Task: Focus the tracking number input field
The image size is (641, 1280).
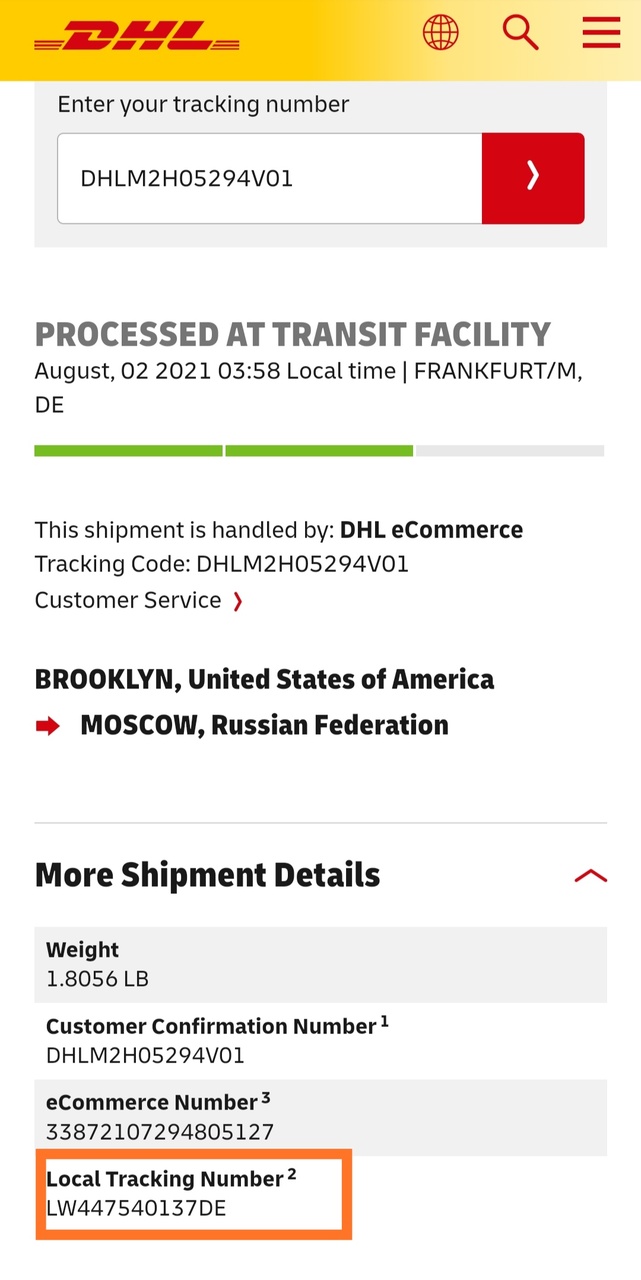Action: 270,178
